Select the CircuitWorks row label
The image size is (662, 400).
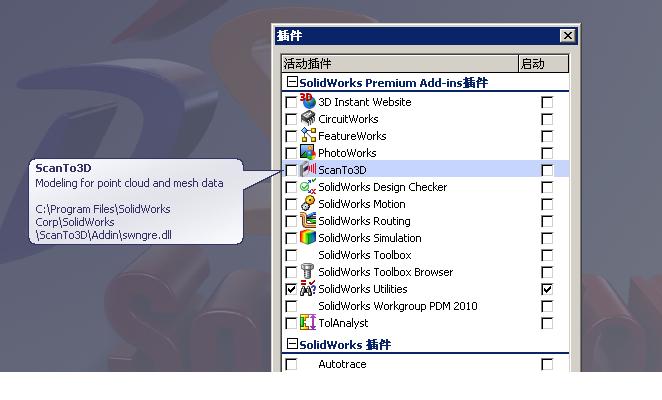(x=348, y=119)
